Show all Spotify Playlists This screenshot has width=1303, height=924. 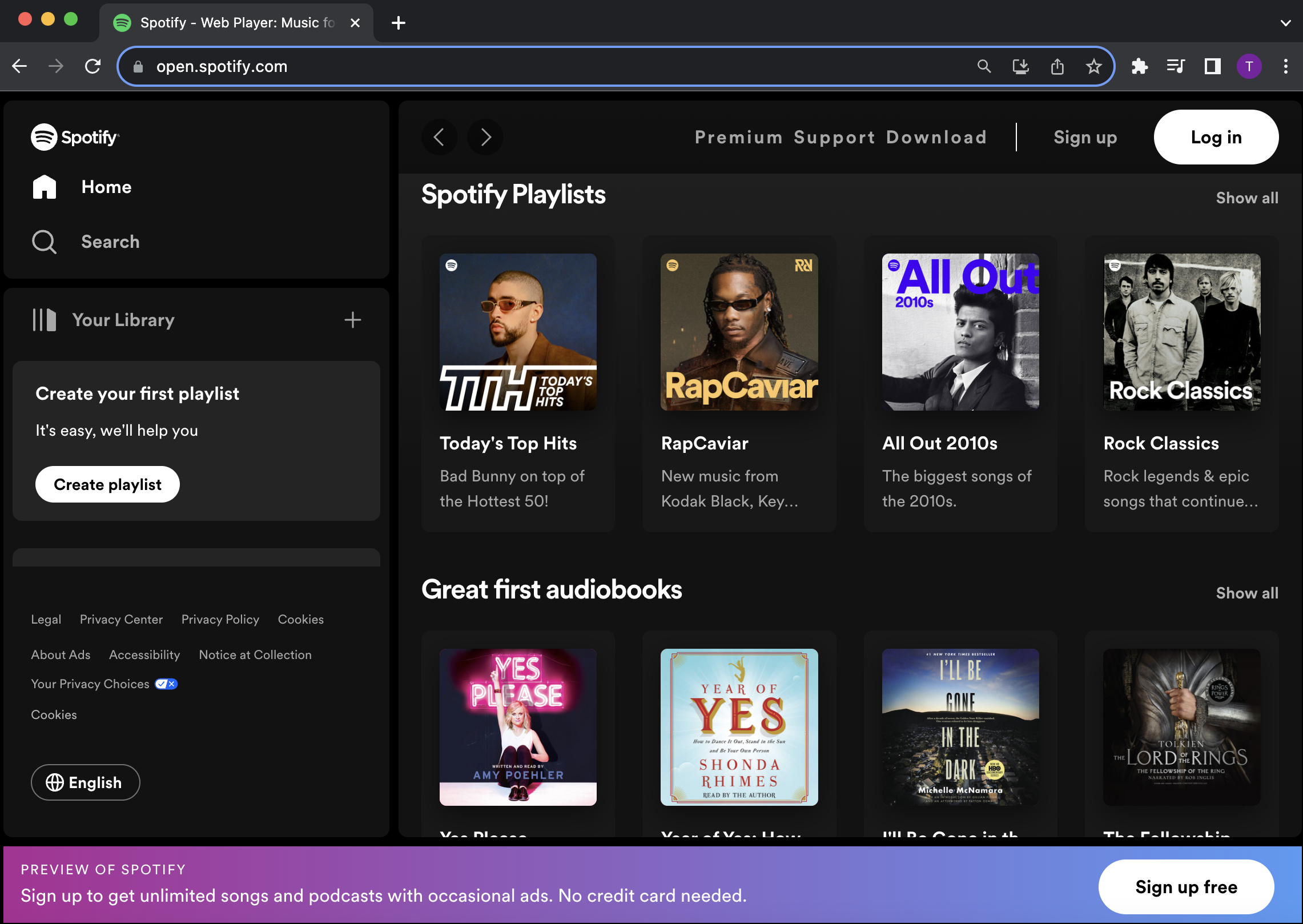(1246, 198)
